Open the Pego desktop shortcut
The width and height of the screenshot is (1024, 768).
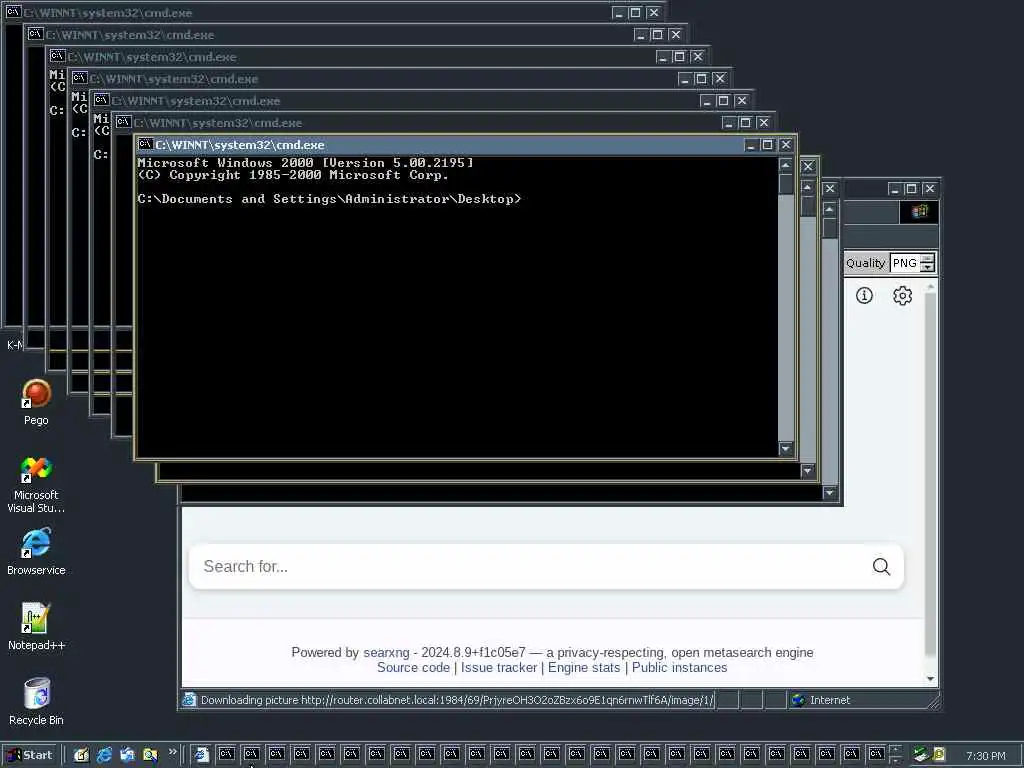(x=36, y=402)
